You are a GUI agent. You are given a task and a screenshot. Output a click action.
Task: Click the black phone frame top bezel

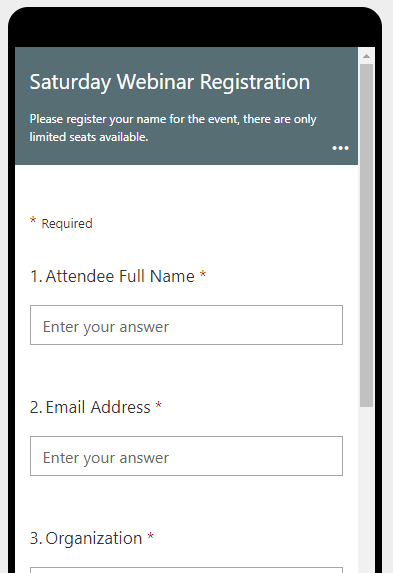point(195,27)
